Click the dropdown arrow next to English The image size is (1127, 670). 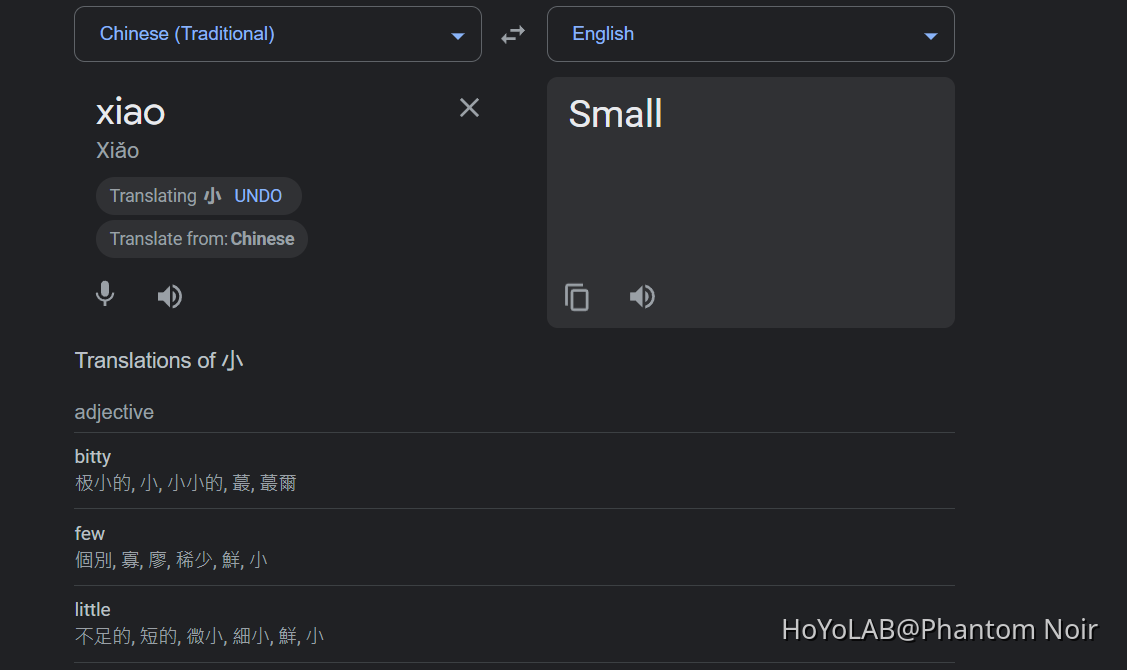(930, 34)
